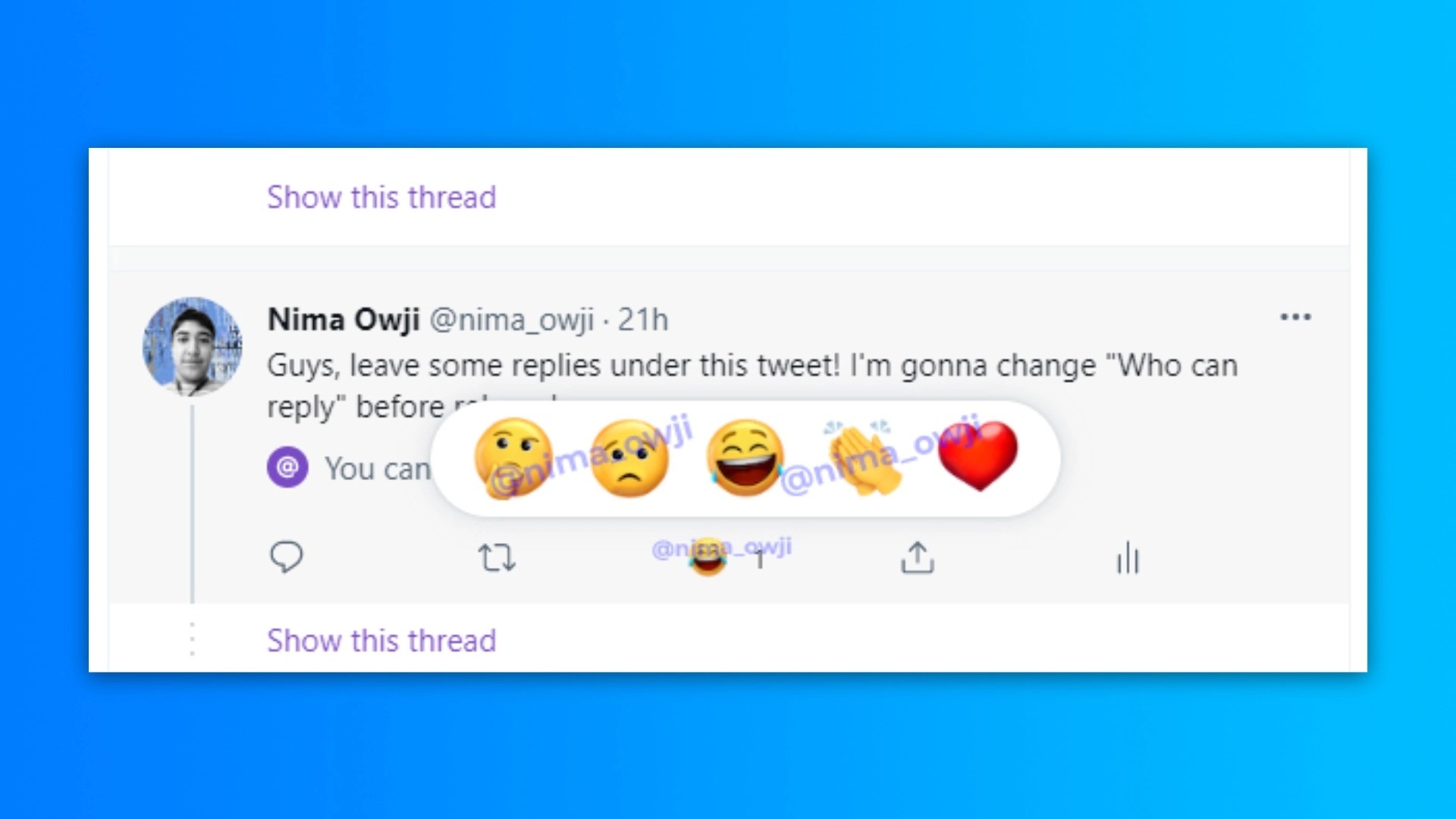
Task: Click the "You can" reply restriction text
Action: click(378, 469)
